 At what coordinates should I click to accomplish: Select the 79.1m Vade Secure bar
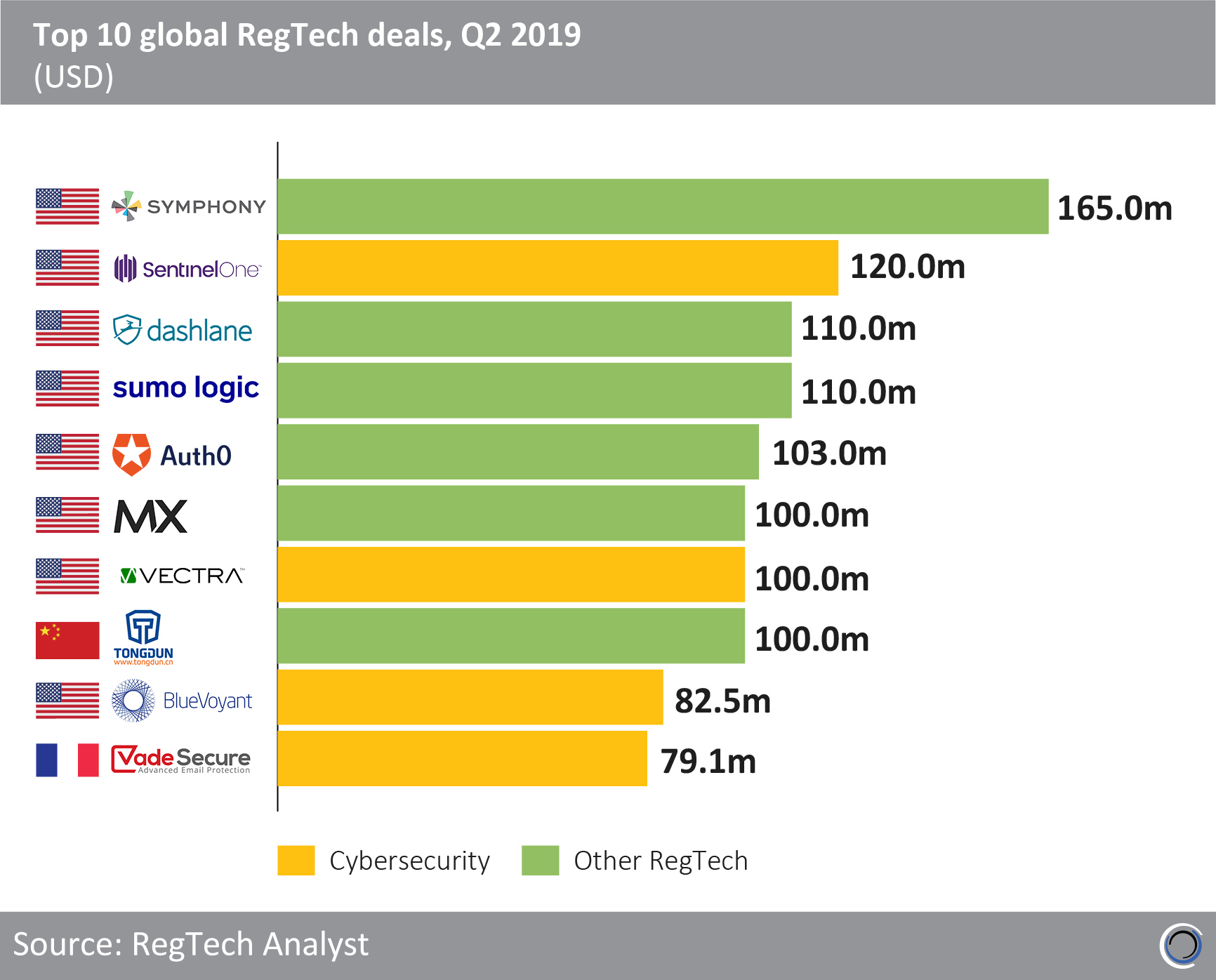(462, 759)
